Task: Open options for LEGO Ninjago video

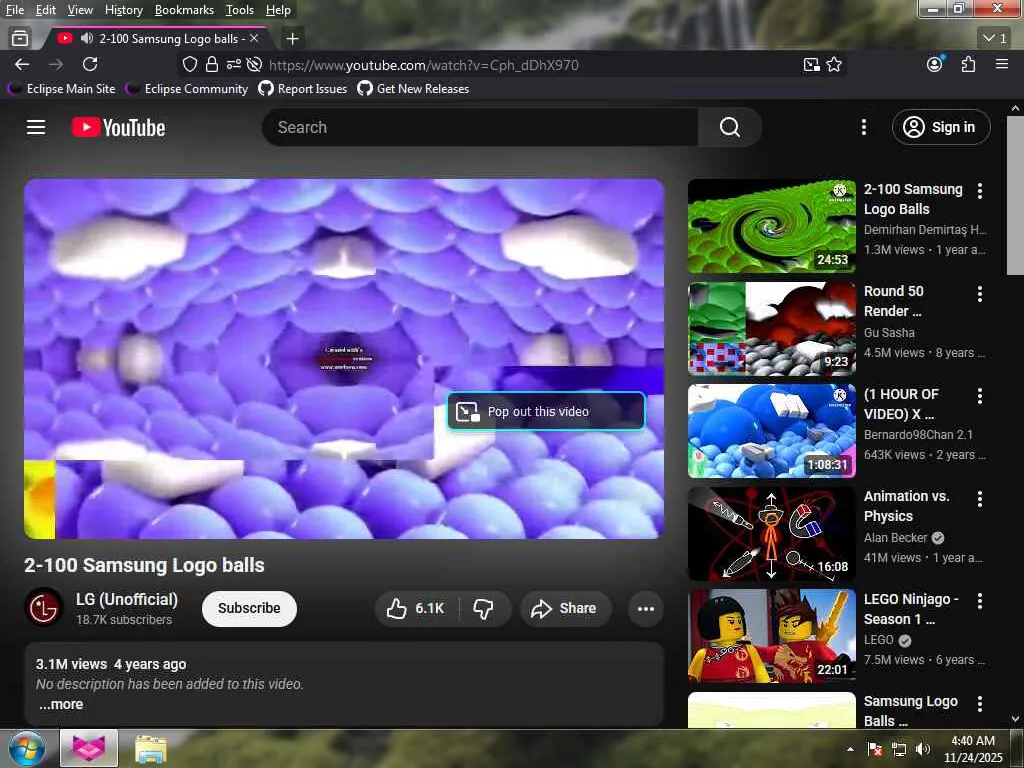Action: pos(980,601)
